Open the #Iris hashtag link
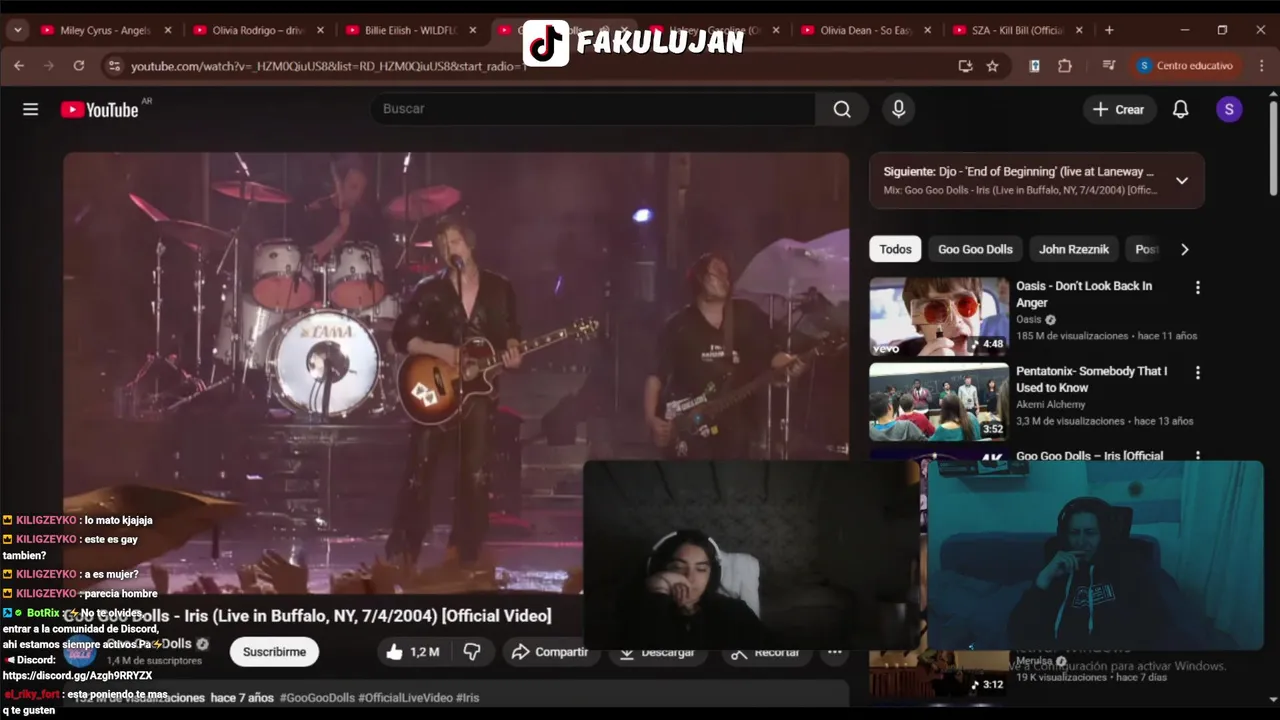 click(468, 697)
